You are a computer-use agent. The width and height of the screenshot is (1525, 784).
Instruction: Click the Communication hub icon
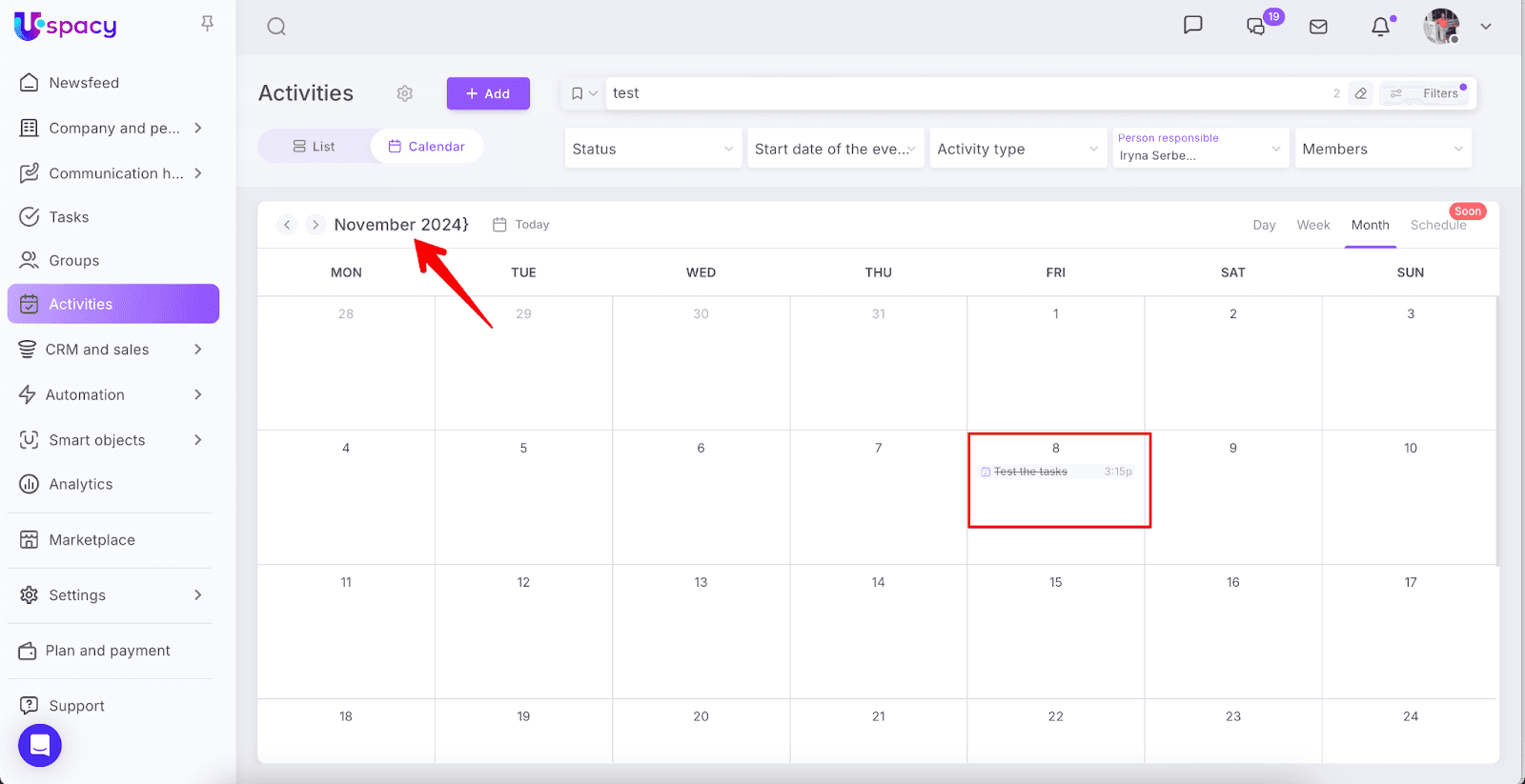[30, 173]
